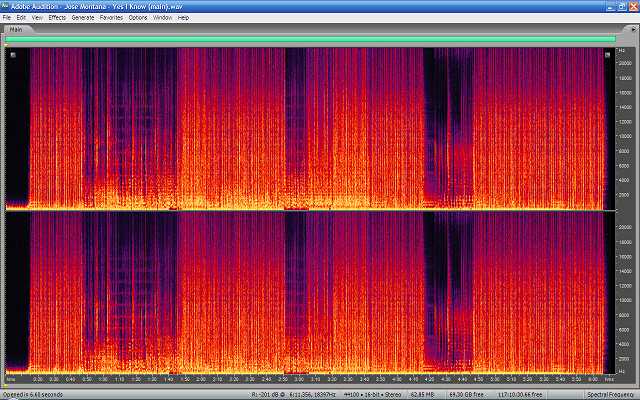Click the '62.85 MB' file size status
The width and height of the screenshot is (640, 400).
click(x=422, y=395)
